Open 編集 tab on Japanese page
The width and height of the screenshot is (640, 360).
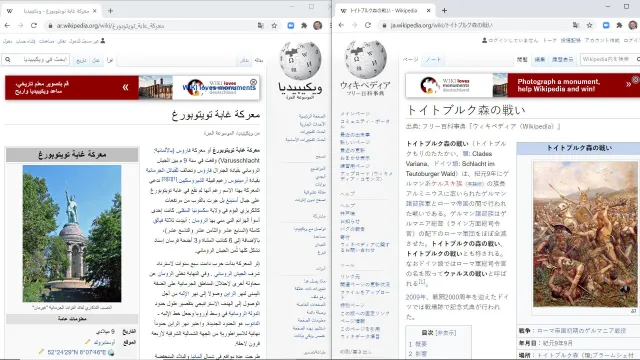(540, 60)
